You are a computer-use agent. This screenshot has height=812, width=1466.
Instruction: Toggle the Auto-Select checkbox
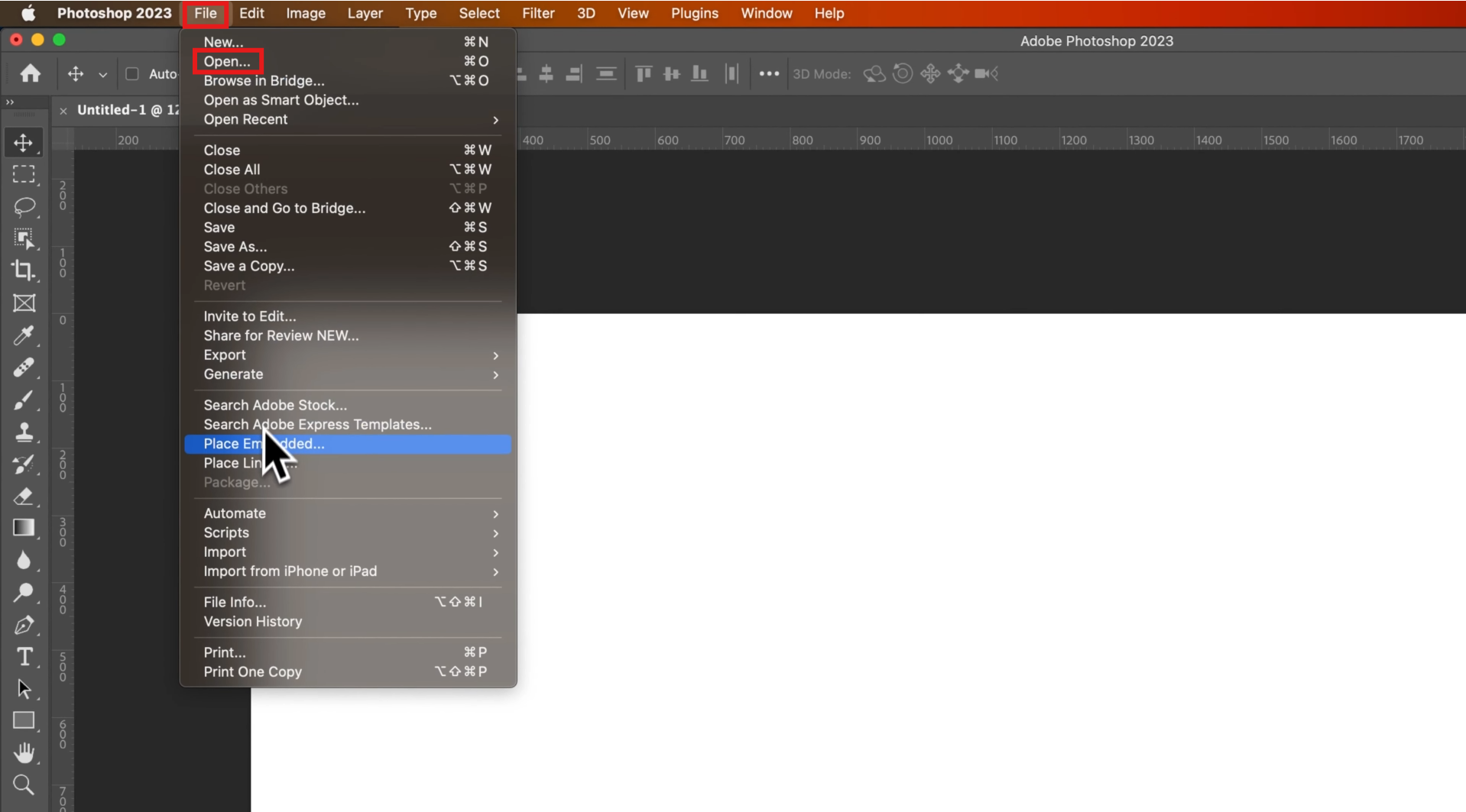click(x=132, y=74)
